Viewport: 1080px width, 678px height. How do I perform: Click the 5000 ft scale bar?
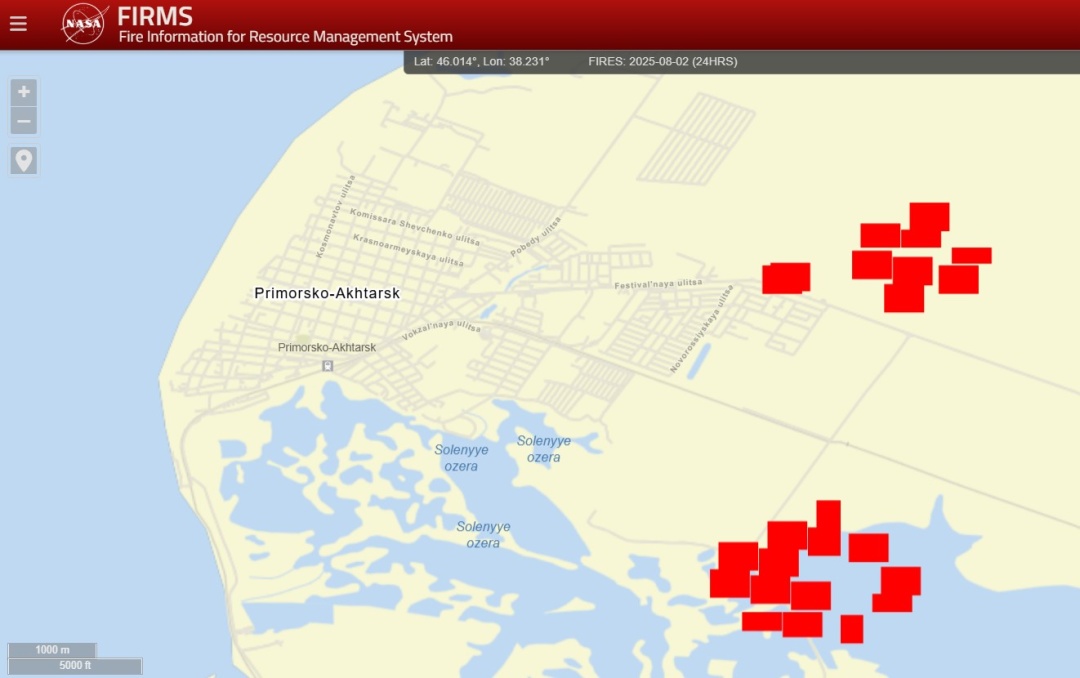(75, 666)
